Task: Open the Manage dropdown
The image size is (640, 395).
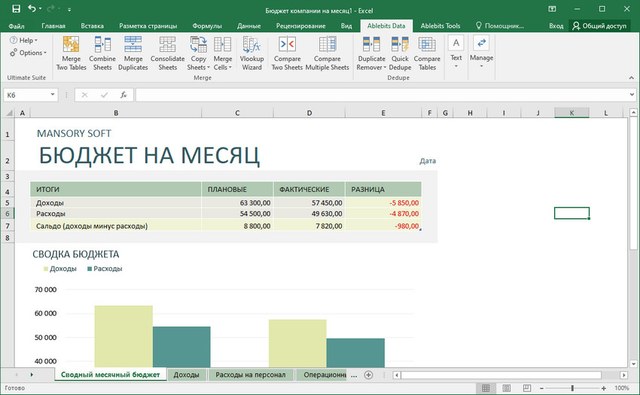Action: point(481,52)
